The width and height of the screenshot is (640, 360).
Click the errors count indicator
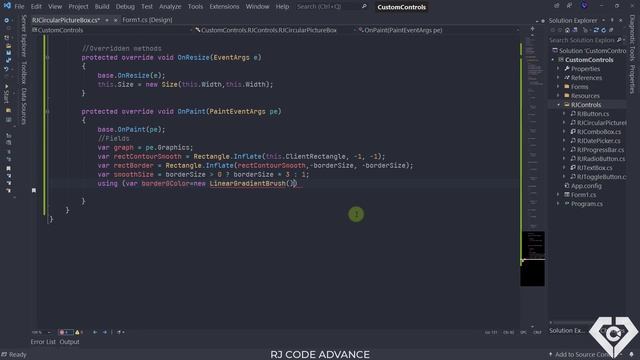click(x=65, y=332)
